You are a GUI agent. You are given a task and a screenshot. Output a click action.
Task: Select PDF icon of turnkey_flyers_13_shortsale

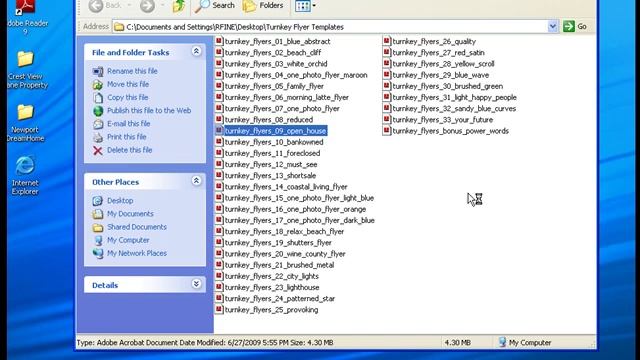[x=219, y=175]
